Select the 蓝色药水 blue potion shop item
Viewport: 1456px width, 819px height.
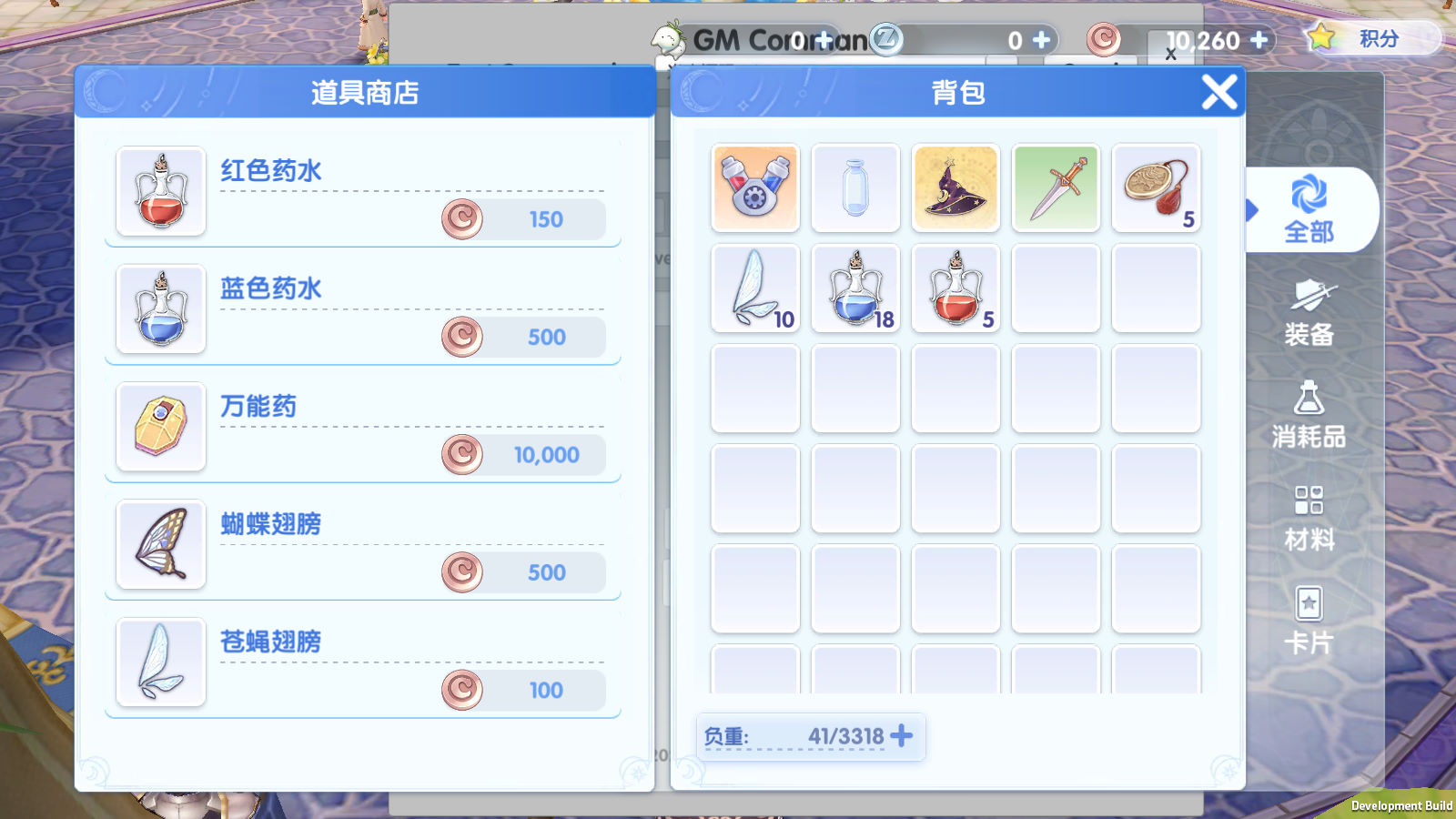pos(363,310)
